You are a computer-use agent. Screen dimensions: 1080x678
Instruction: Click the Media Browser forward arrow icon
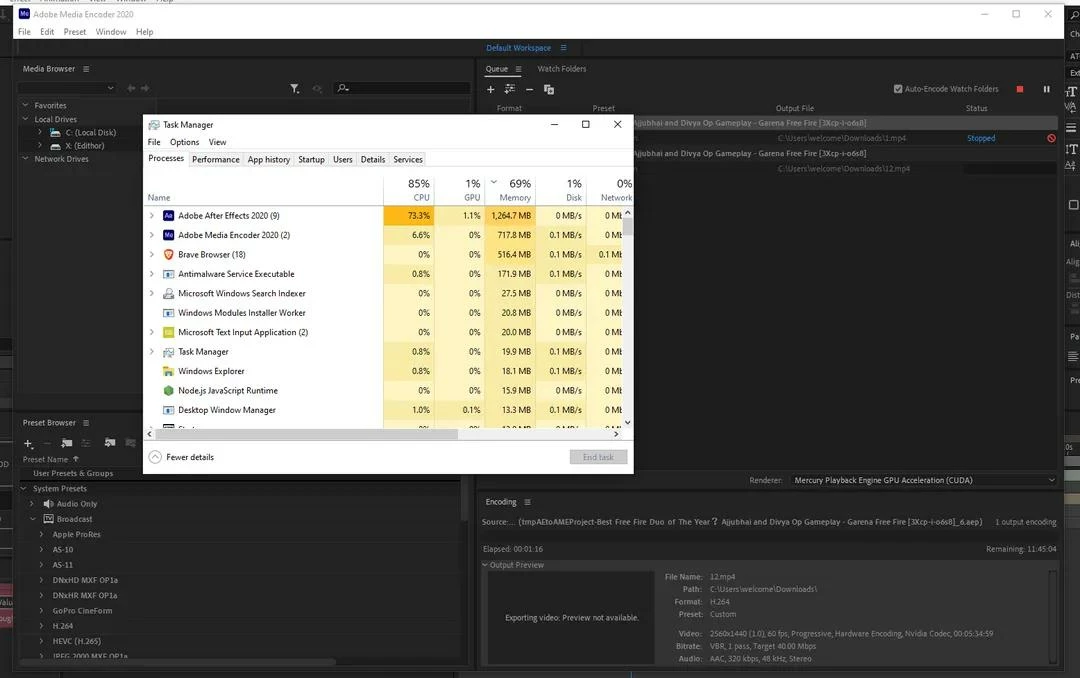tap(145, 88)
